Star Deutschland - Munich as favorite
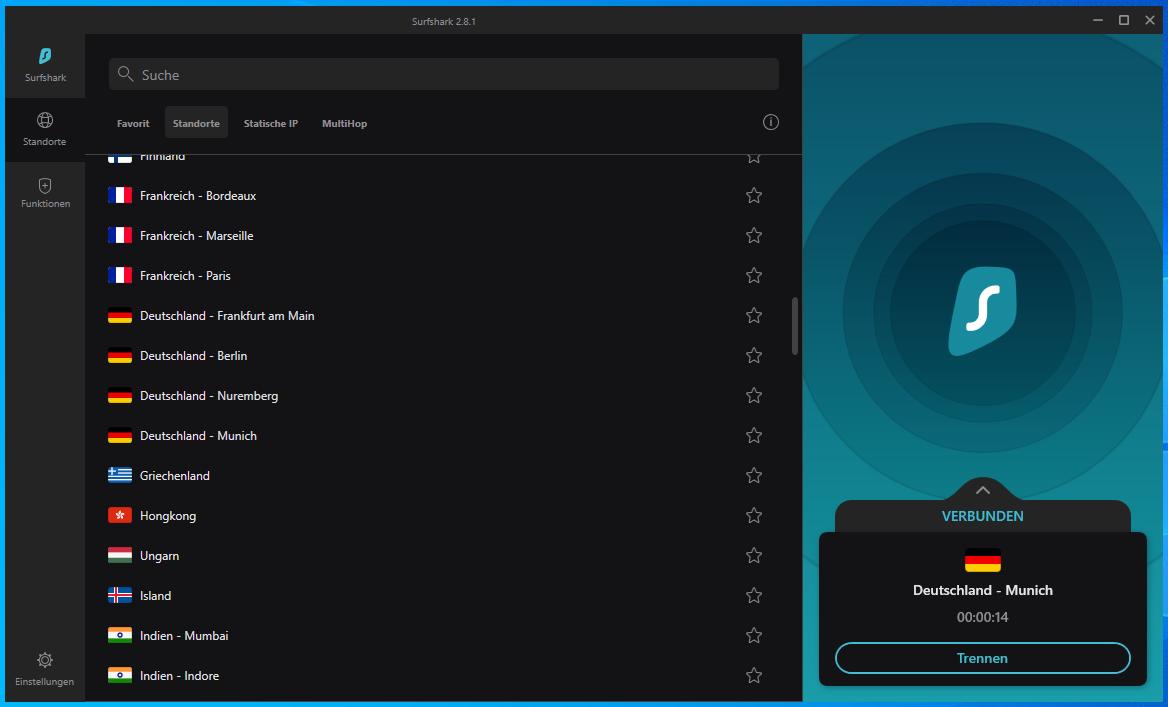This screenshot has width=1168, height=707. click(x=754, y=436)
